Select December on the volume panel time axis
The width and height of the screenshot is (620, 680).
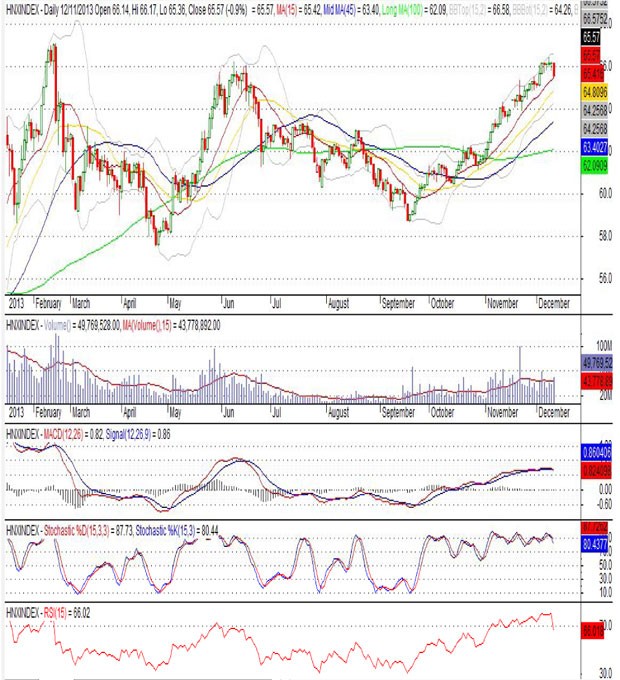(x=554, y=411)
